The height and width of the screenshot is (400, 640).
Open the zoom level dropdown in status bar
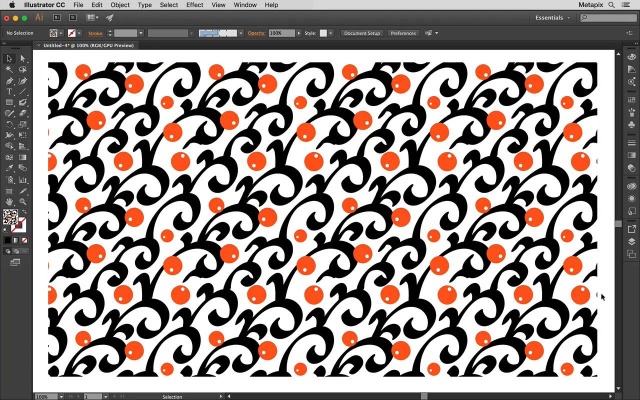tap(61, 396)
